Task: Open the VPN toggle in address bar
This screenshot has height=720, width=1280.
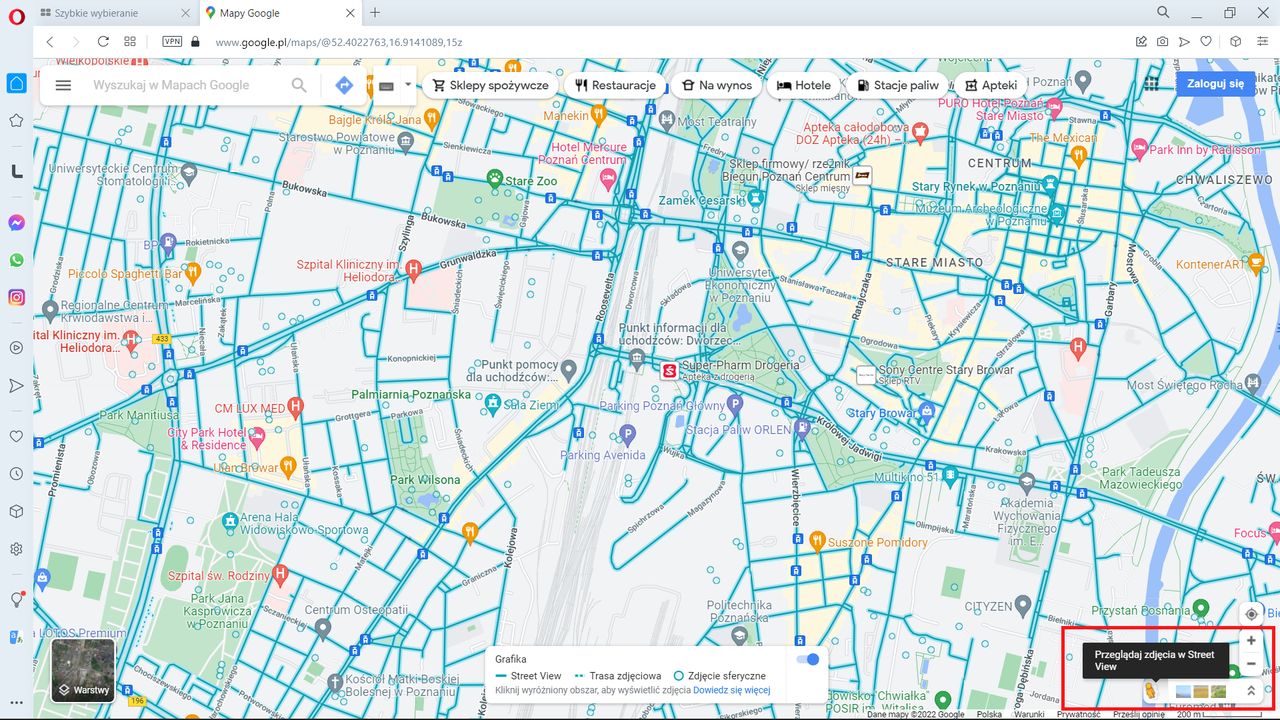Action: click(x=172, y=42)
